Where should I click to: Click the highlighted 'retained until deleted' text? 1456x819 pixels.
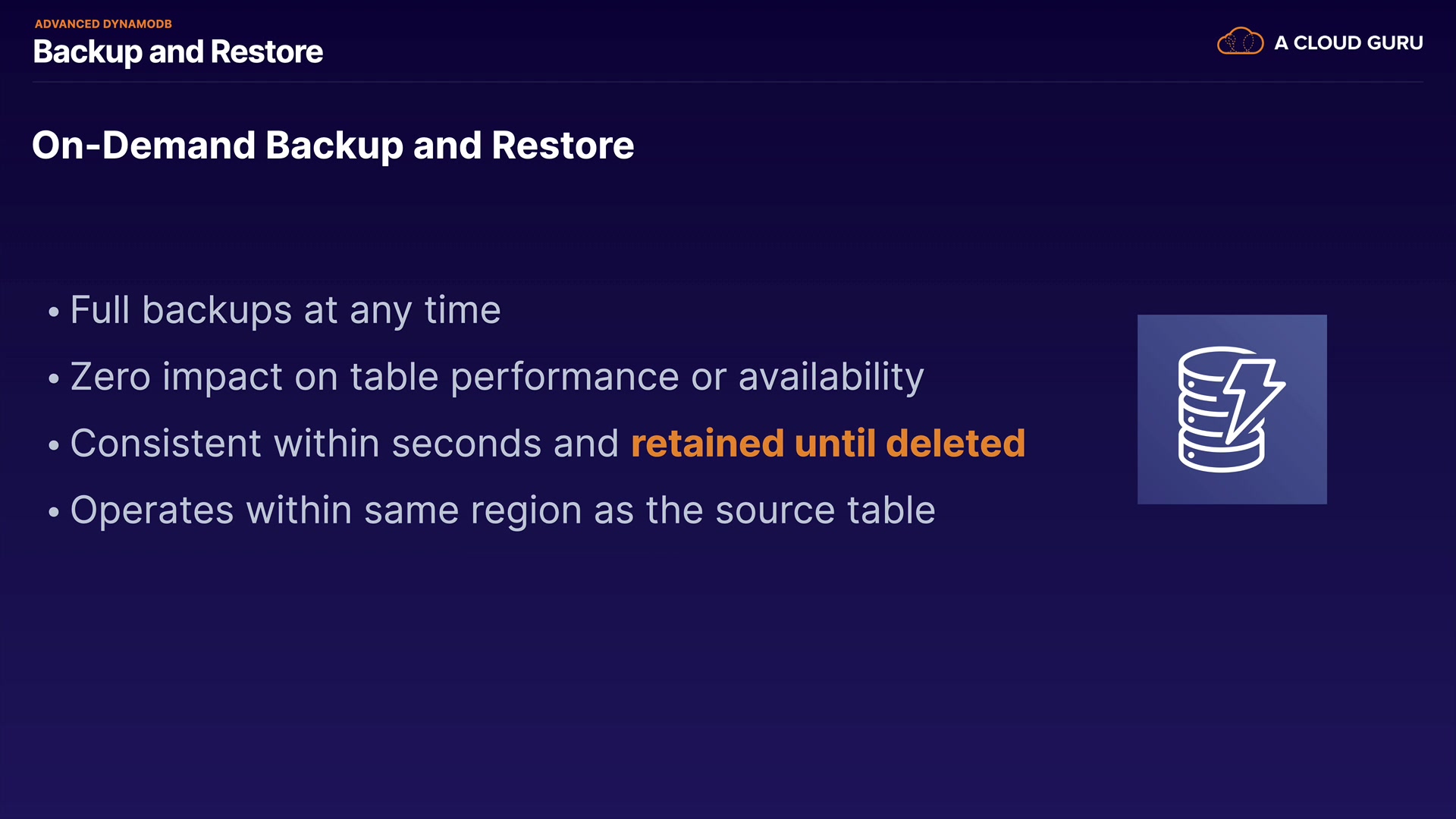828,444
